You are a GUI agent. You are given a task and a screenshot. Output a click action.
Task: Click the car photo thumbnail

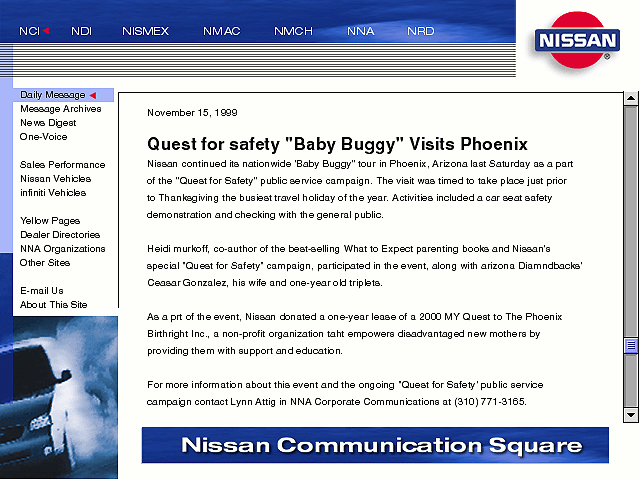point(65,397)
